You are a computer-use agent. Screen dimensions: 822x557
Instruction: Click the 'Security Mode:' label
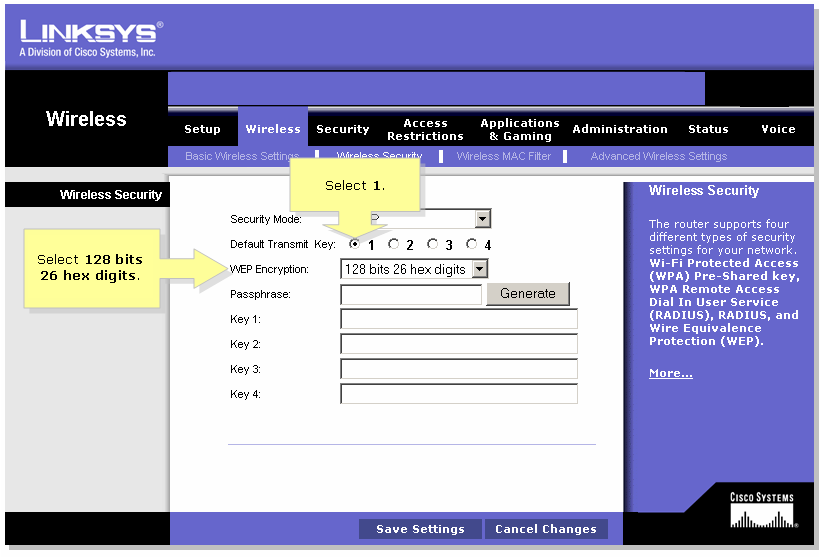tap(266, 219)
